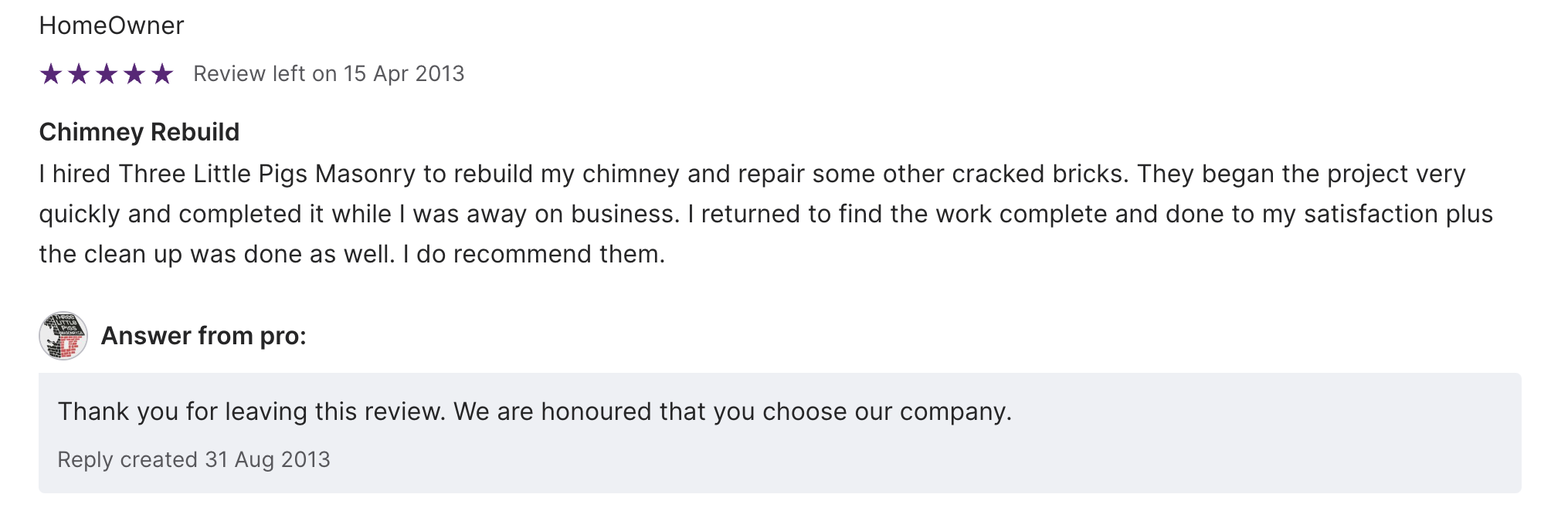The height and width of the screenshot is (528, 1568).
Task: Select the third star in the rating
Action: 107,74
